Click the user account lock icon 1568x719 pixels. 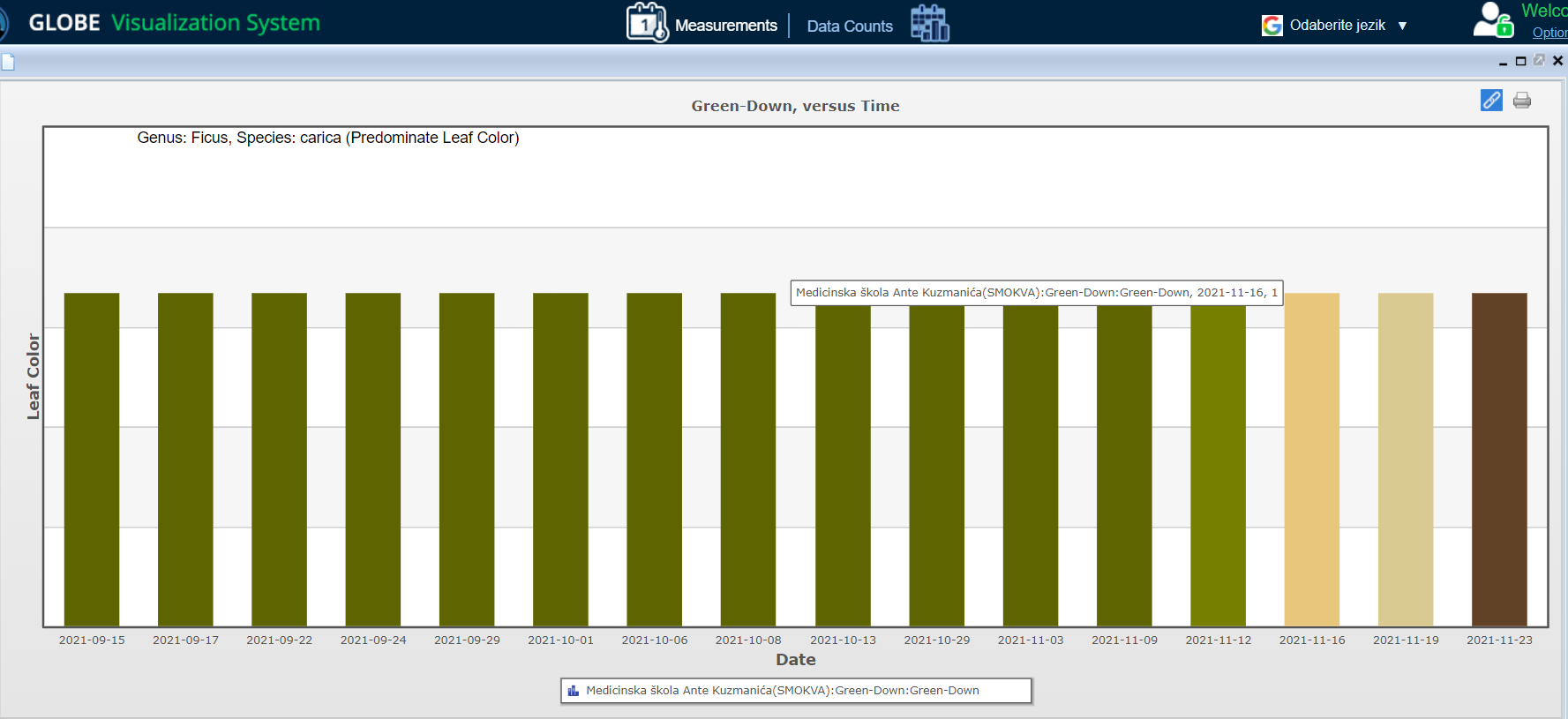point(1493,20)
